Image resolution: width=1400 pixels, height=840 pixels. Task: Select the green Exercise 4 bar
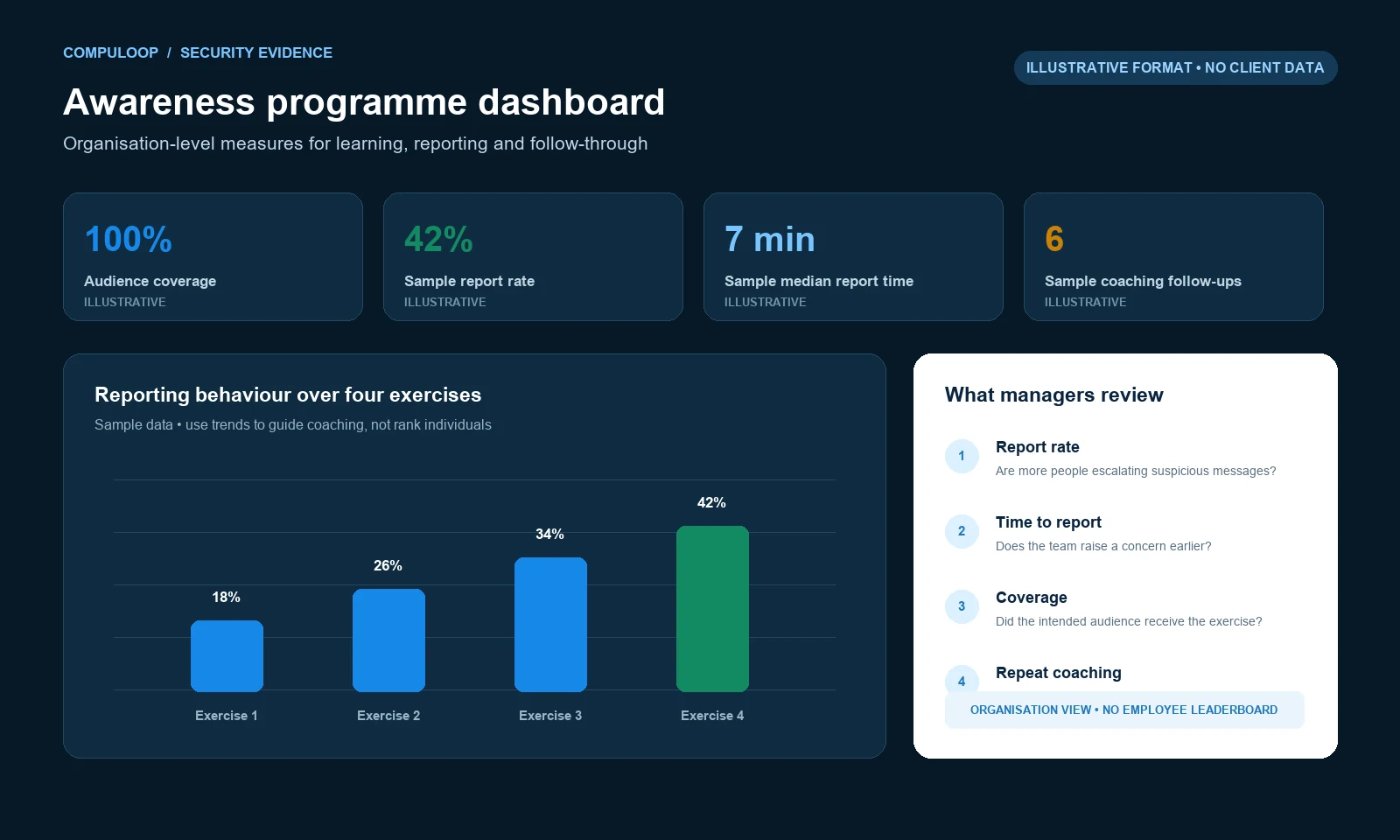[x=712, y=609]
